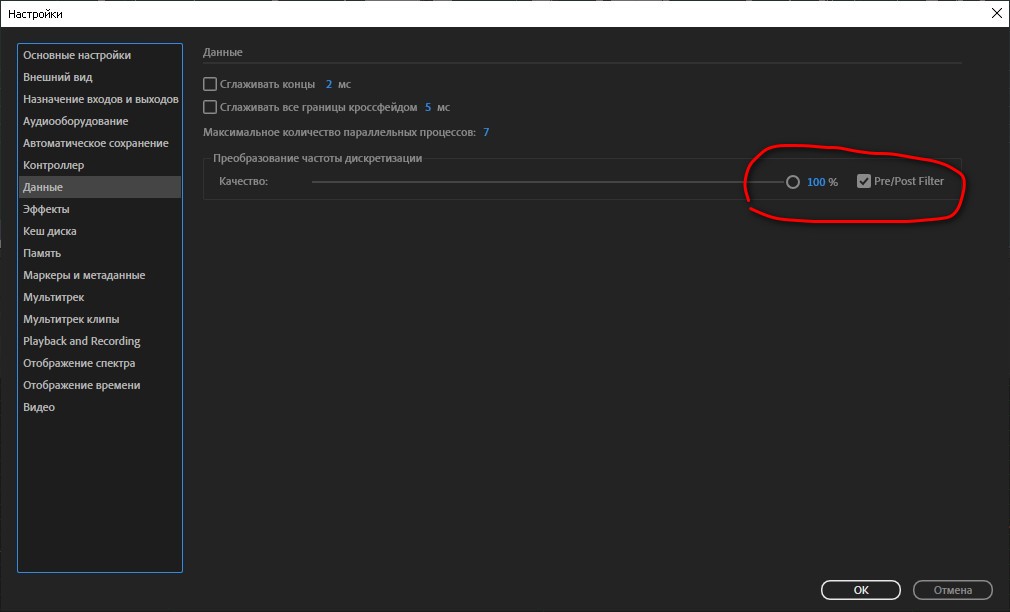
Task: Click the Качество slider handle
Action: [793, 182]
